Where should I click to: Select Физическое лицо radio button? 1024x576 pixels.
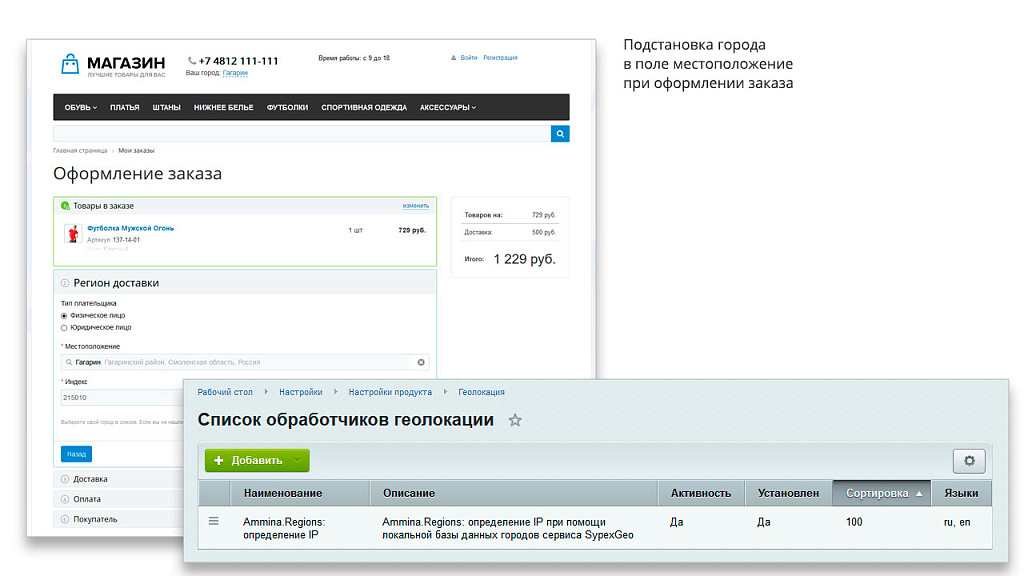tap(64, 315)
